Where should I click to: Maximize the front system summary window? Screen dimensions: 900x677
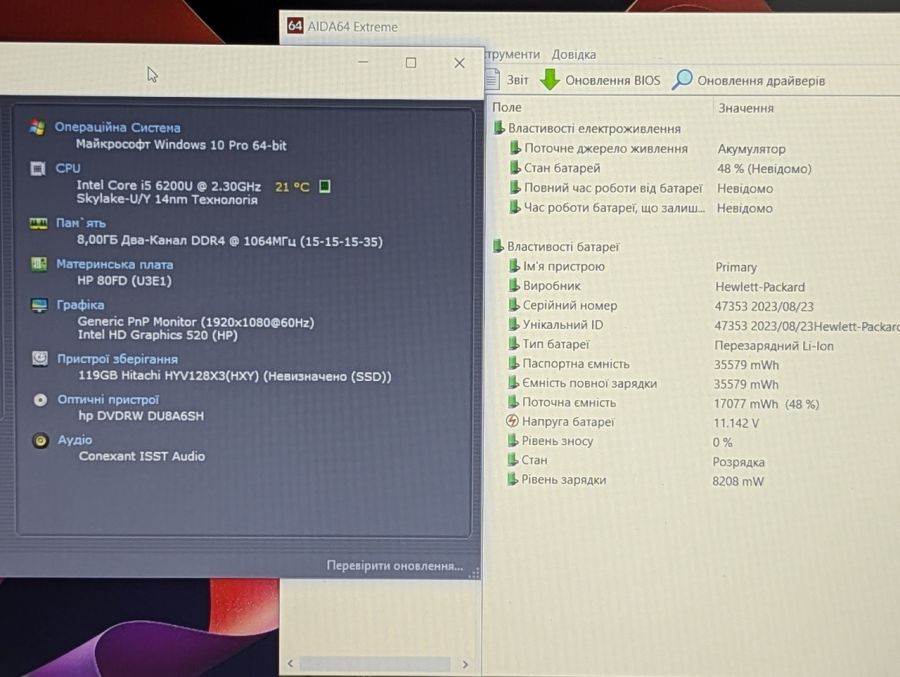click(411, 63)
